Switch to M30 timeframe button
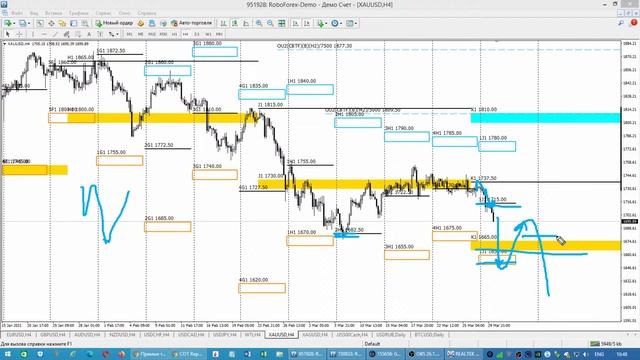640x360 pixels. (163, 34)
